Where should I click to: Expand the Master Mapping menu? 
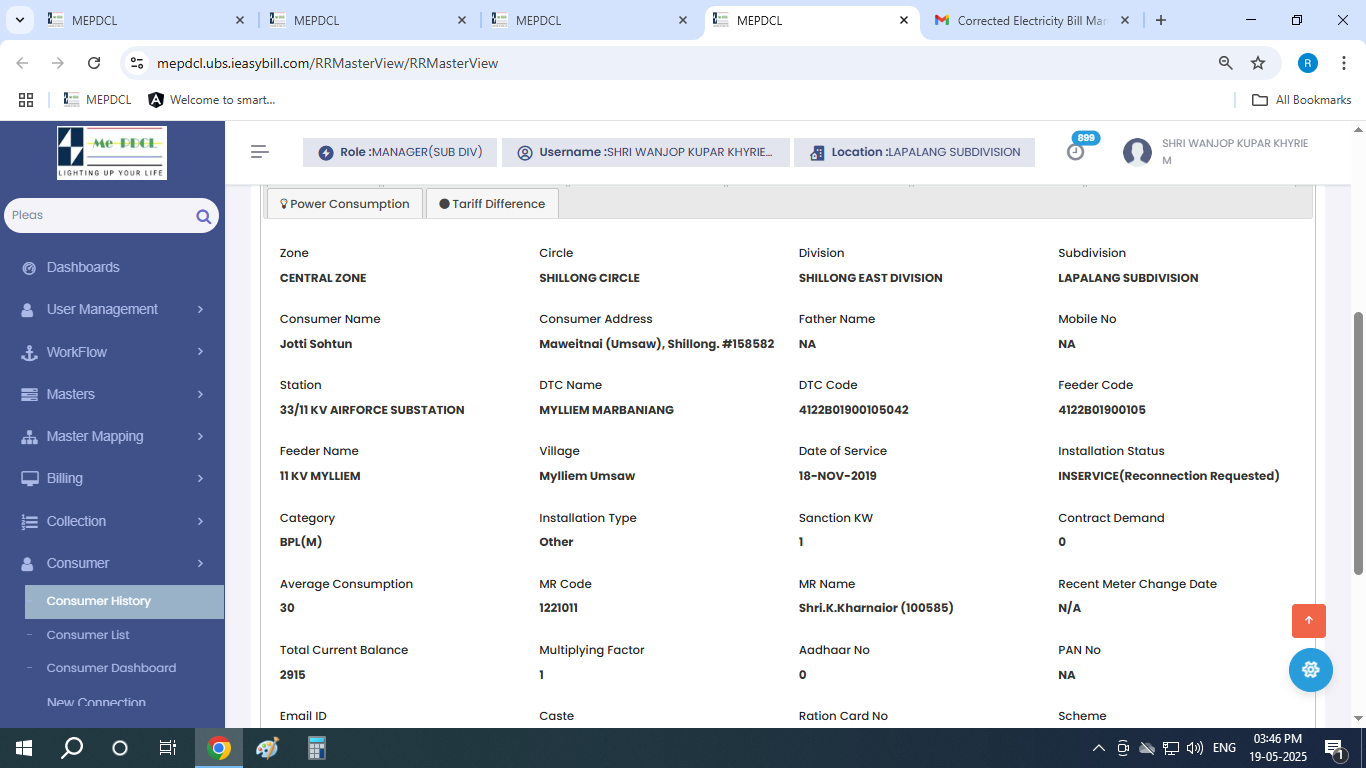(112, 437)
